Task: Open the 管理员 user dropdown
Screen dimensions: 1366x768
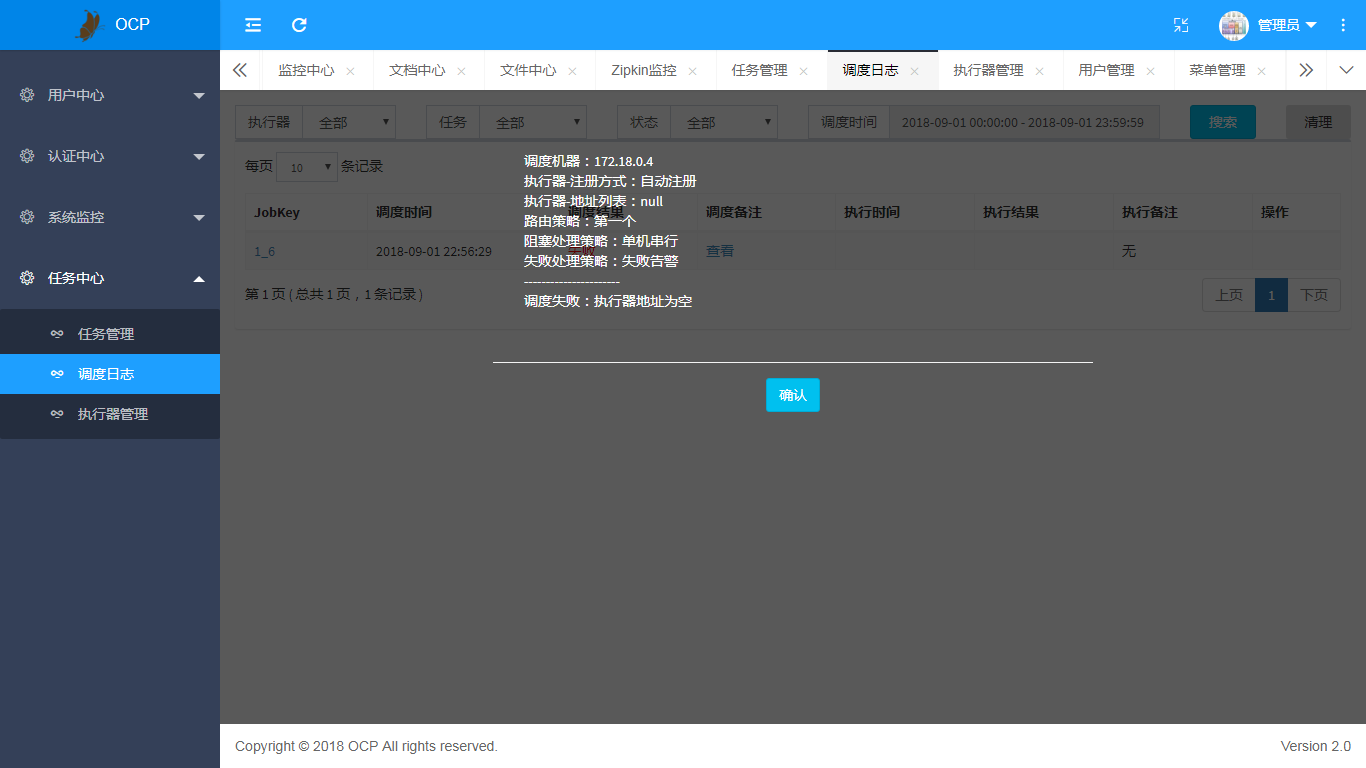Action: [1287, 25]
